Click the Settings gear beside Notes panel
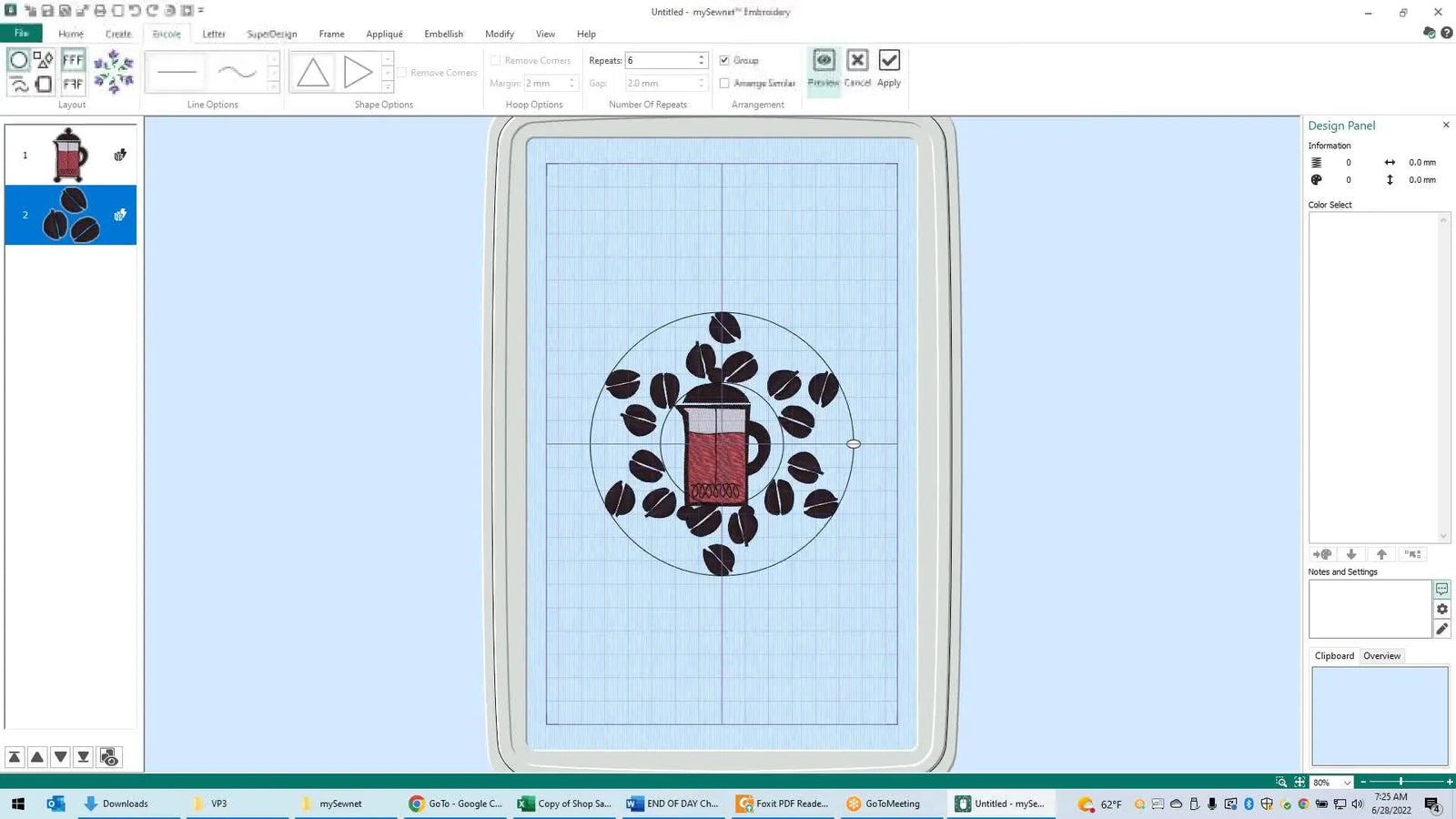The width and height of the screenshot is (1456, 819). [x=1441, y=610]
